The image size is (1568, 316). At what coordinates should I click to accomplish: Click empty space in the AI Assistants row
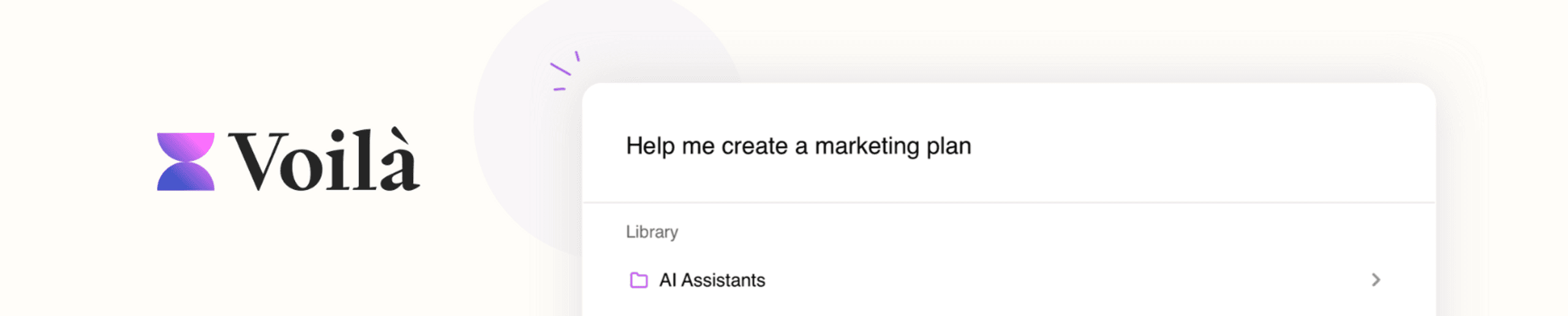pos(1066,280)
